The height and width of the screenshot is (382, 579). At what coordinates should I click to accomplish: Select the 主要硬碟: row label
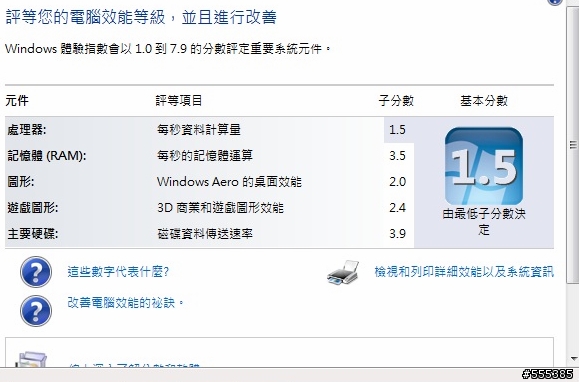click(x=32, y=234)
